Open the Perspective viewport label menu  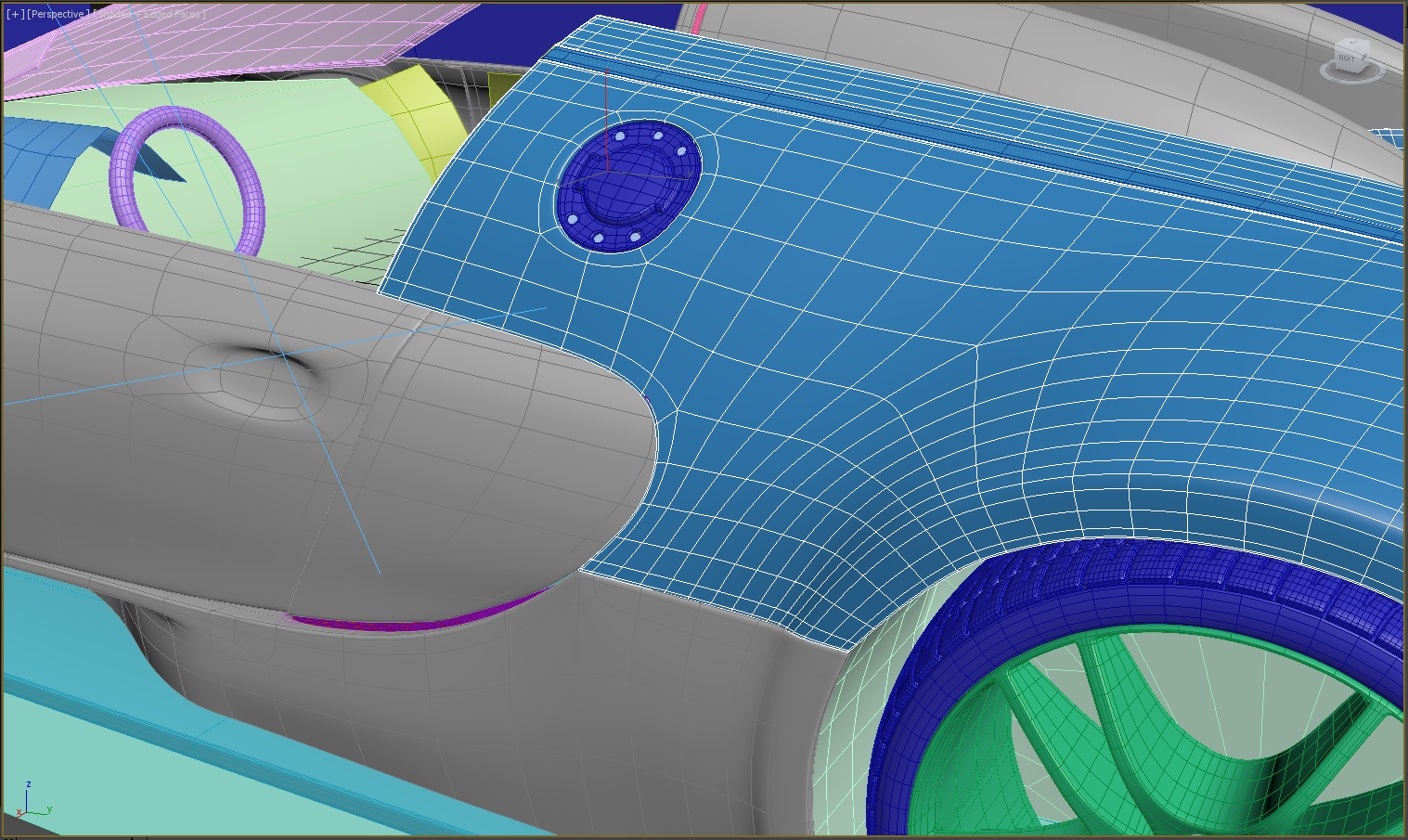pos(58,14)
